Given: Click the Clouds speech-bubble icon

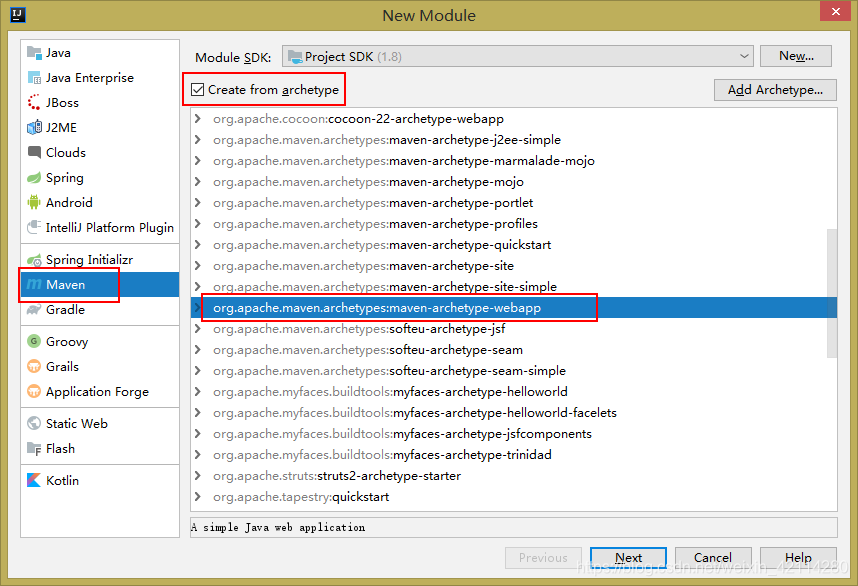Looking at the screenshot, I should pos(34,152).
